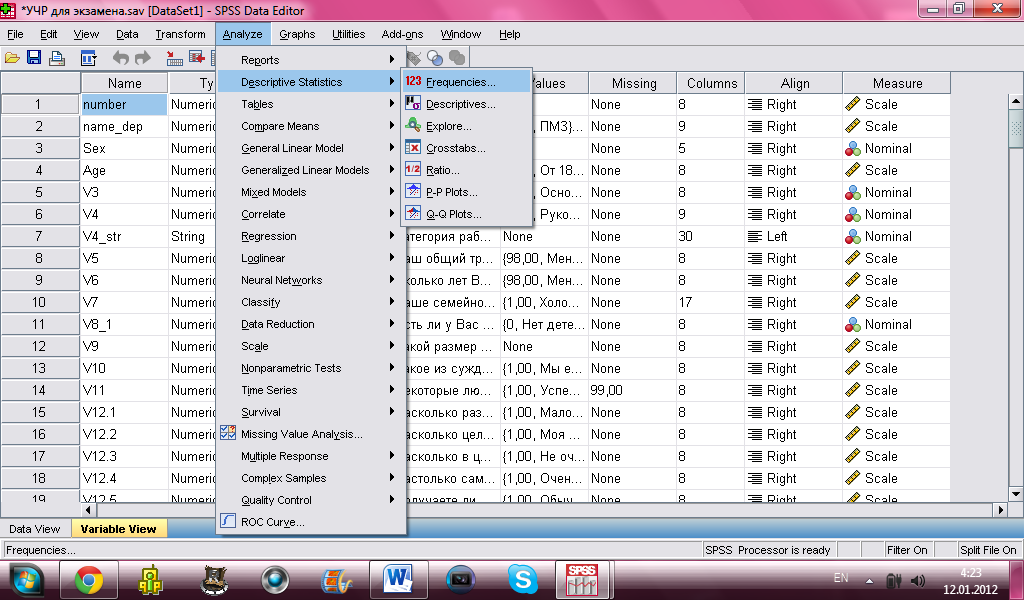The height and width of the screenshot is (600, 1024).
Task: Select ROC Curve... menu entry
Action: (x=311, y=522)
